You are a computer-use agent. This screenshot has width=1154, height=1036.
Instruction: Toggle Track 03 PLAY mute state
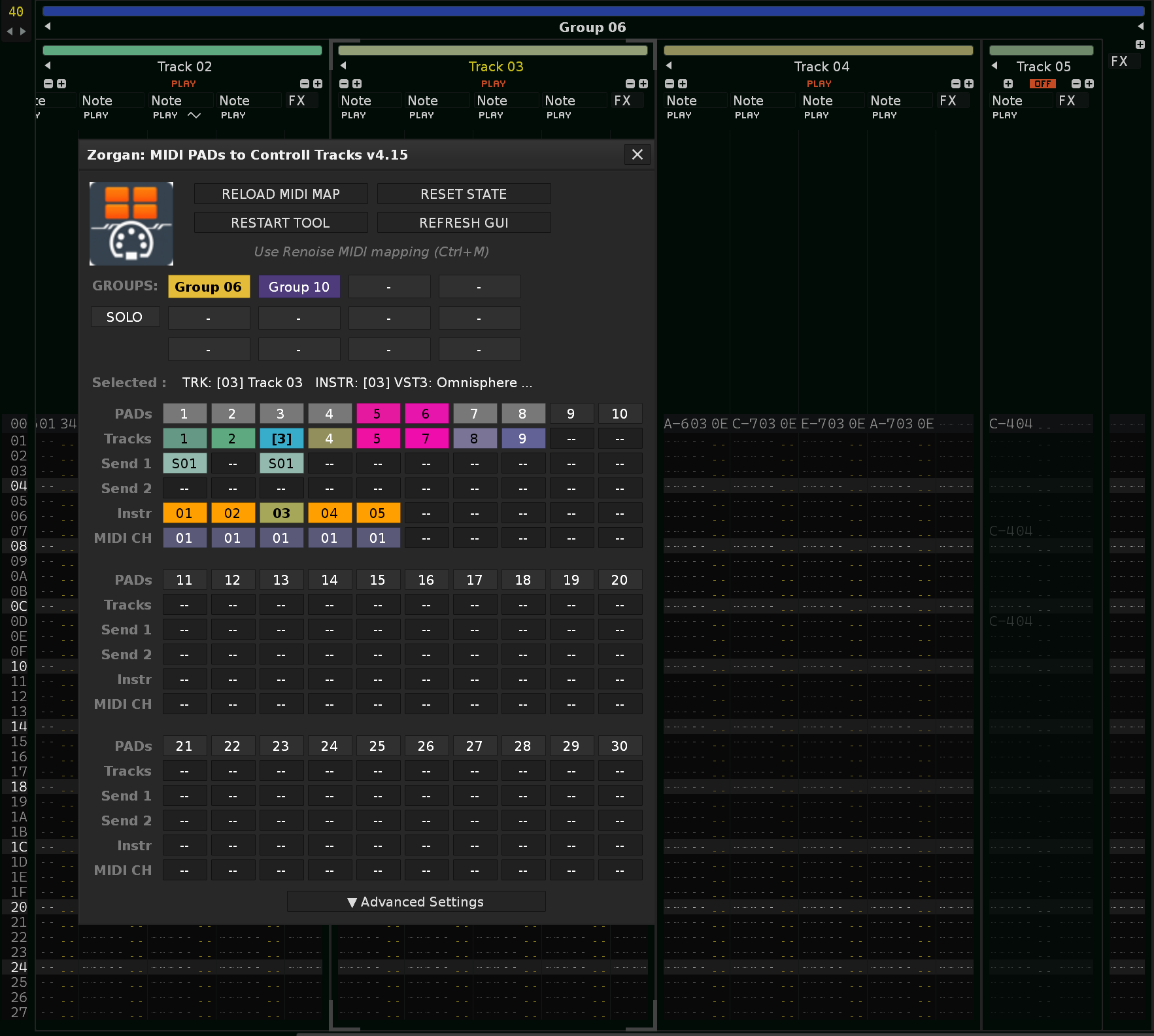[x=494, y=84]
